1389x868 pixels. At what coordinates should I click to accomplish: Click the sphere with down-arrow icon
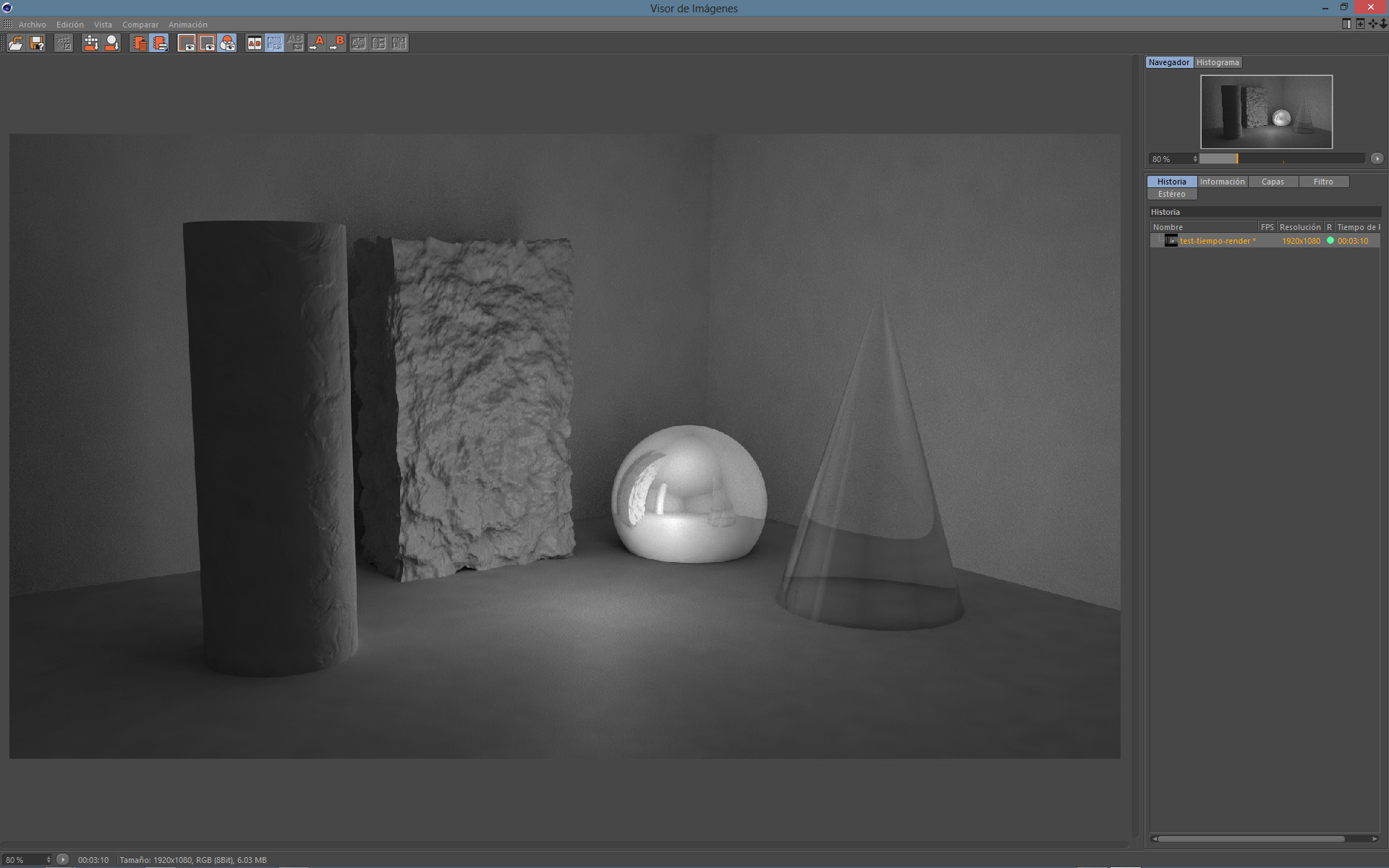(x=112, y=43)
